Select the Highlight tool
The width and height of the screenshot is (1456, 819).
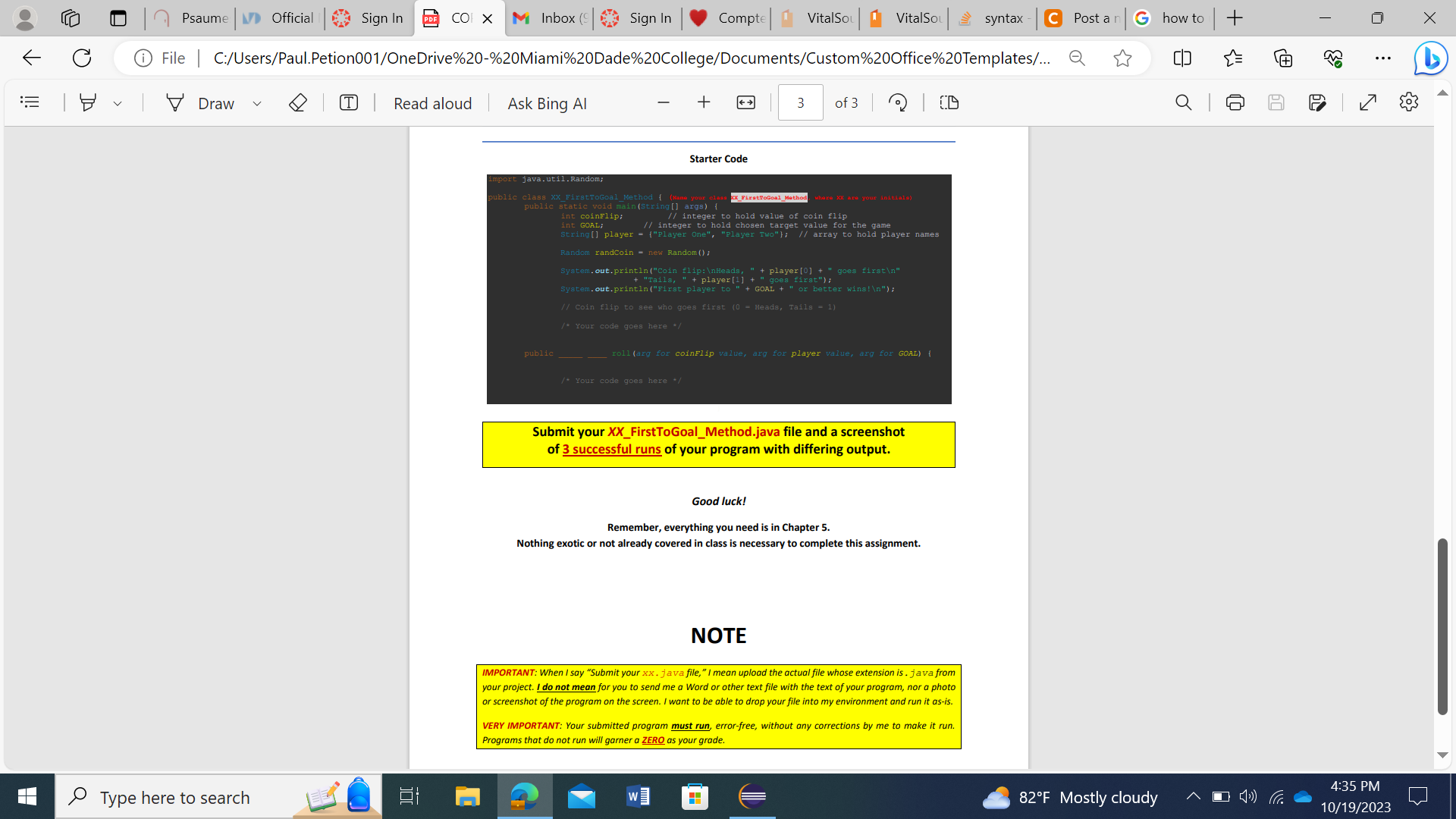(x=88, y=102)
